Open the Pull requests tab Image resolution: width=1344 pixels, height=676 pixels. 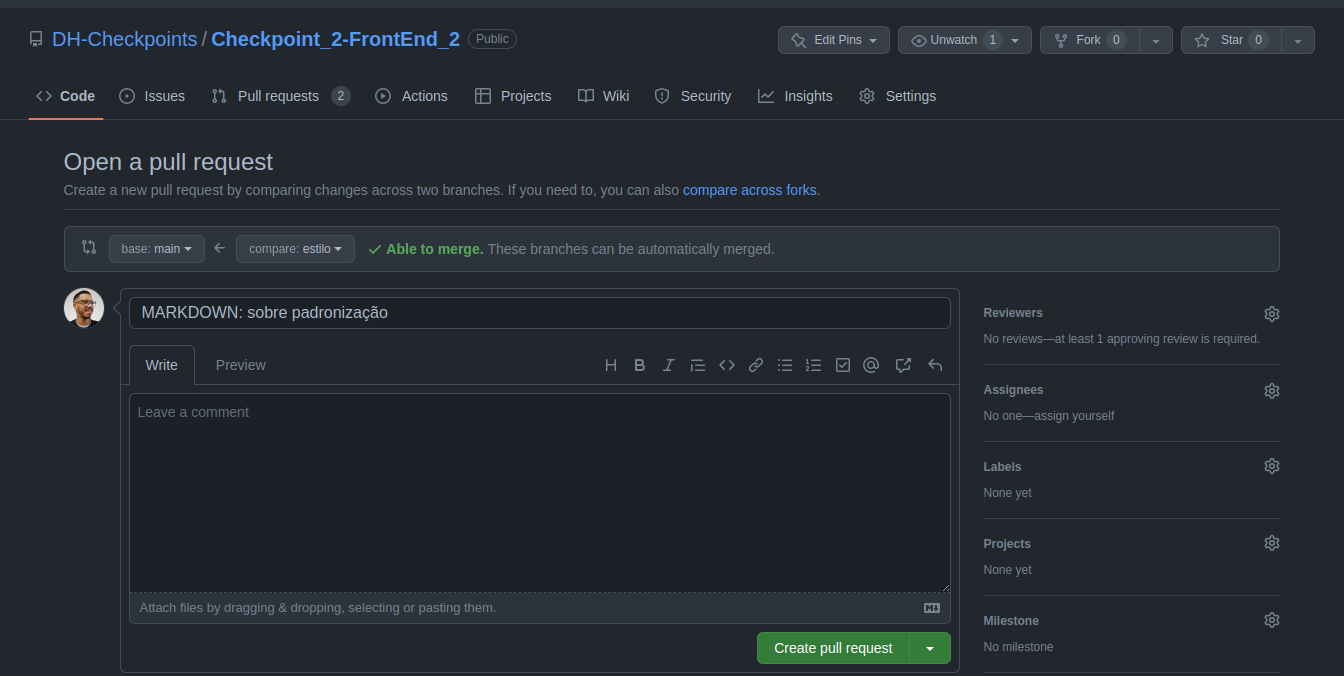[280, 96]
